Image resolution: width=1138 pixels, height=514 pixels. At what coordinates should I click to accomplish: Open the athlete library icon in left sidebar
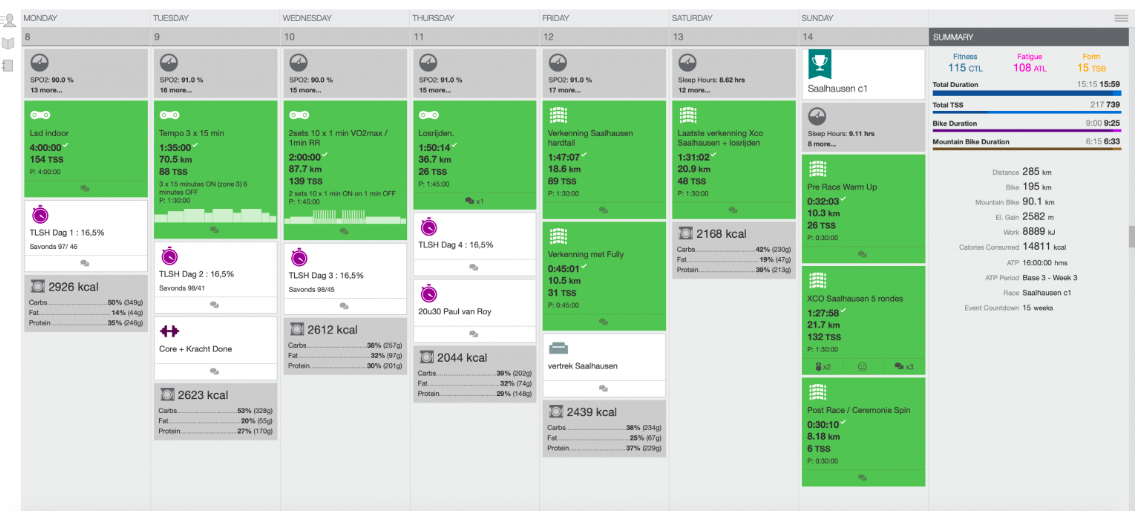pos(9,19)
